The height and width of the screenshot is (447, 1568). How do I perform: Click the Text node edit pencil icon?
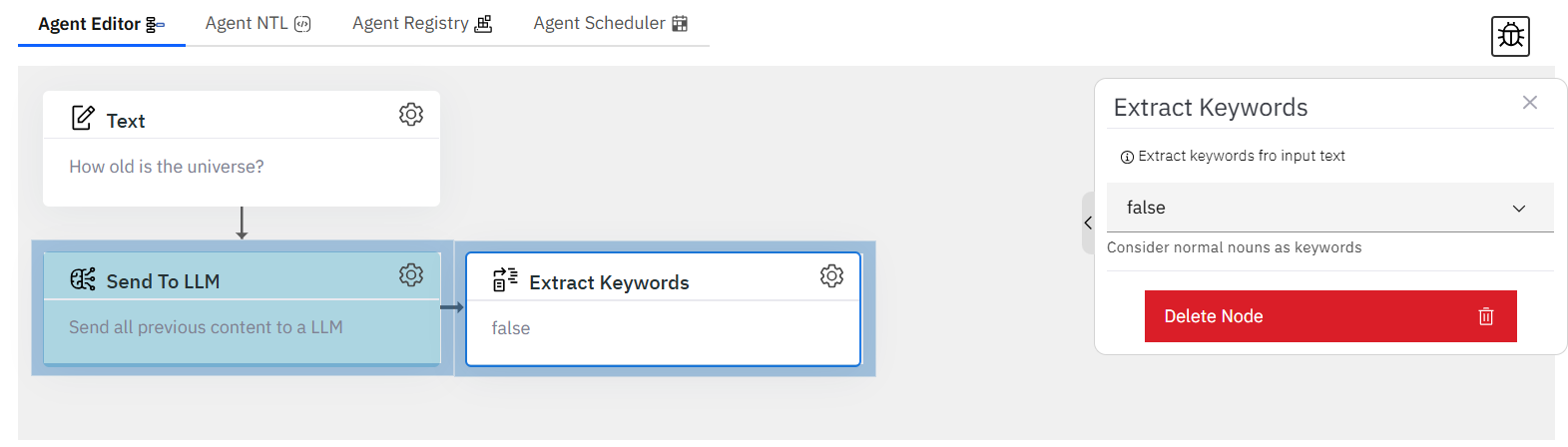coord(83,118)
